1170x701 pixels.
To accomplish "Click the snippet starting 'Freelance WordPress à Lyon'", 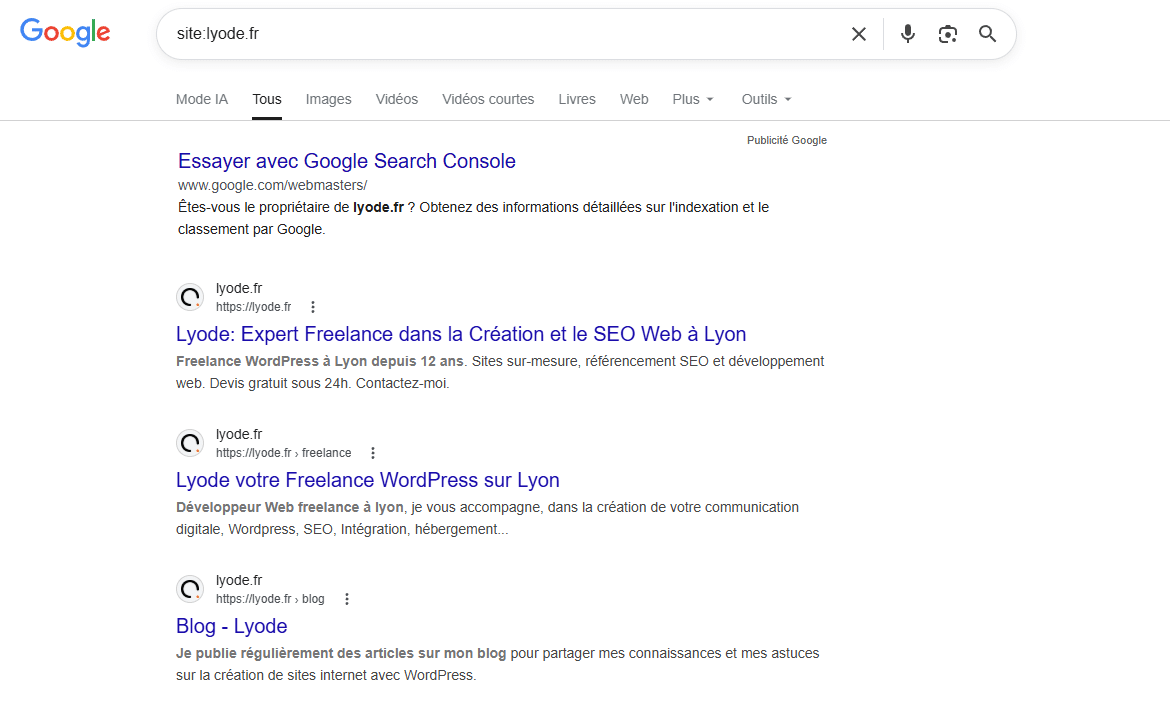I will tap(500, 372).
